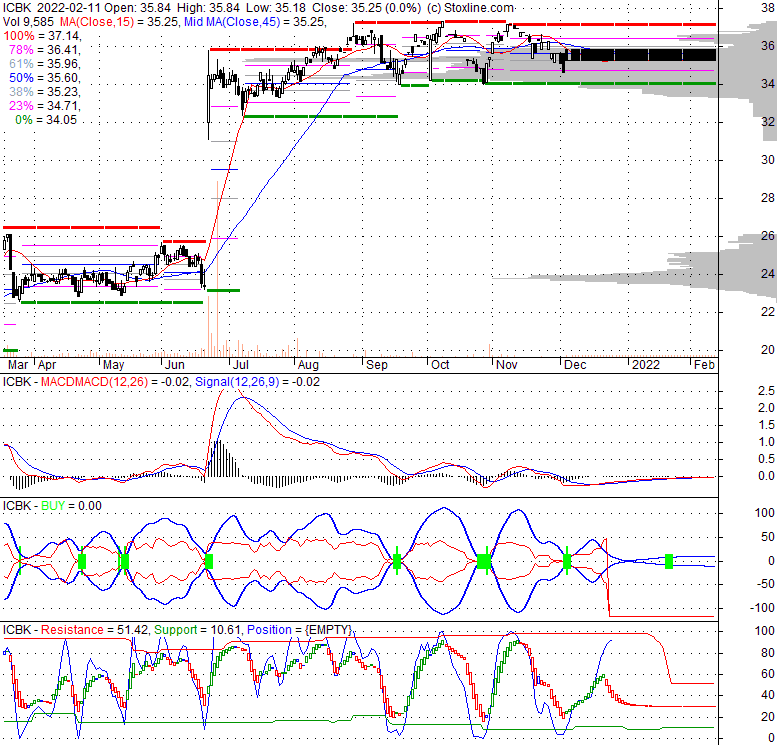
Task: Click the '2022' year label on time axis
Action: point(646,365)
